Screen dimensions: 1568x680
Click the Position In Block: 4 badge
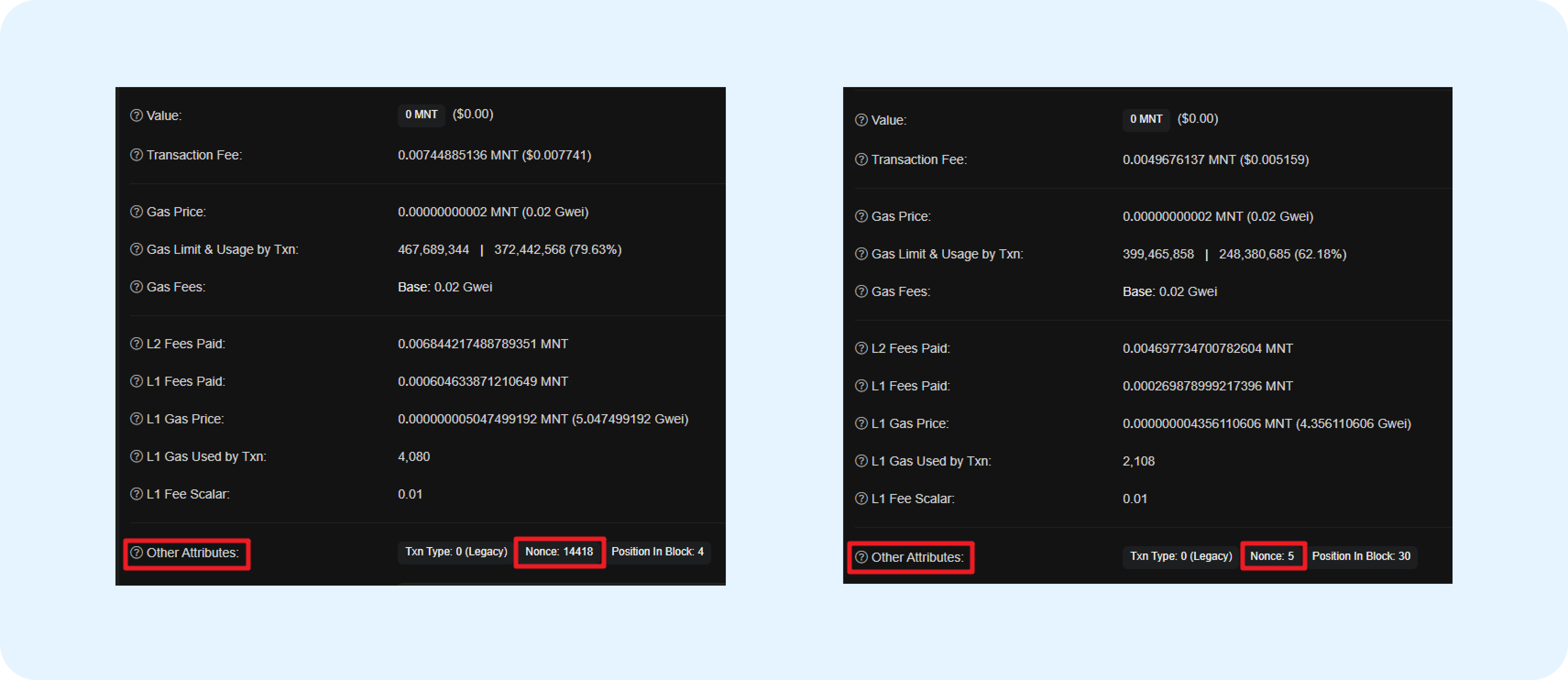coord(658,552)
